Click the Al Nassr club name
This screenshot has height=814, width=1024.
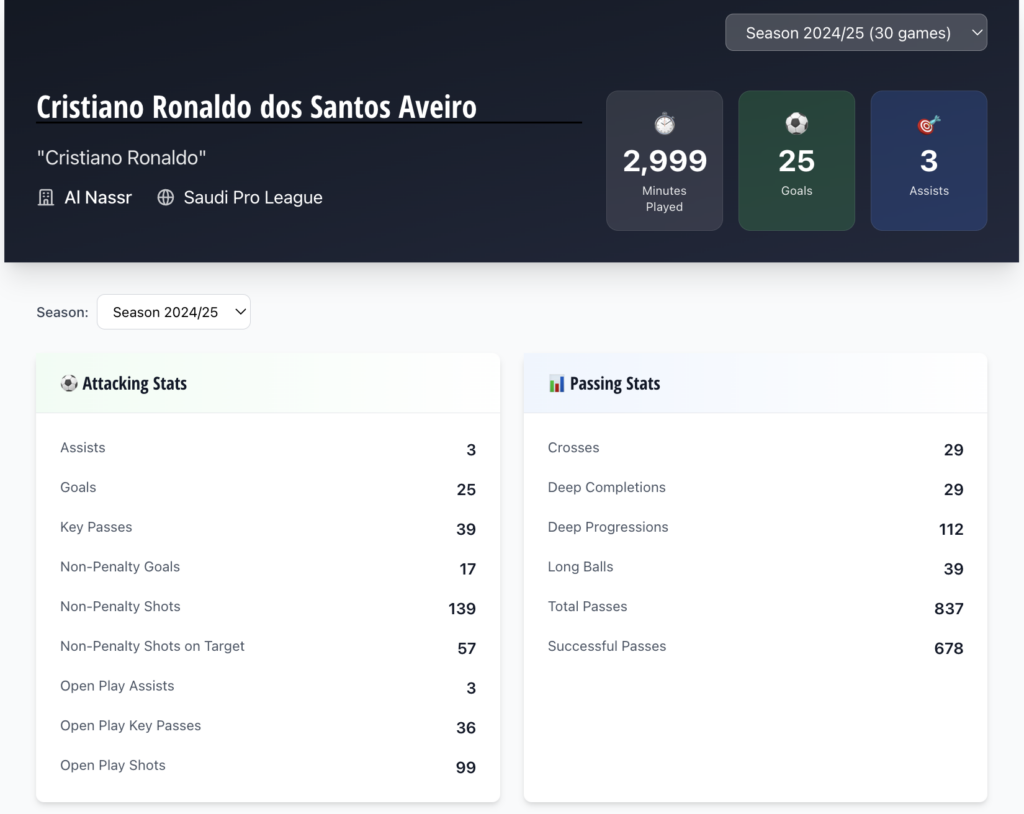(98, 197)
